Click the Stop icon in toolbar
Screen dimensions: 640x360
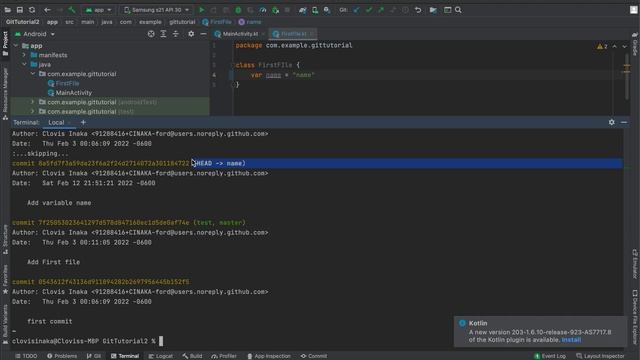click(287, 10)
